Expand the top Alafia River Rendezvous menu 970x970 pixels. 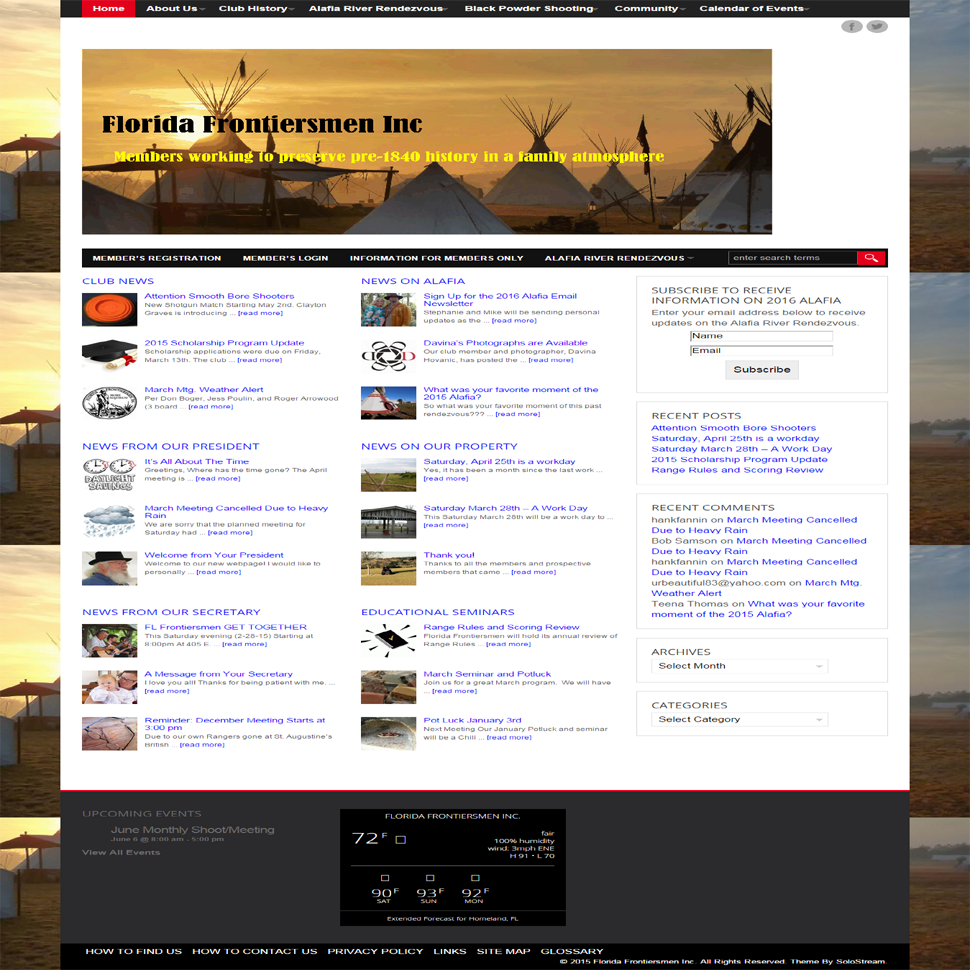click(379, 9)
